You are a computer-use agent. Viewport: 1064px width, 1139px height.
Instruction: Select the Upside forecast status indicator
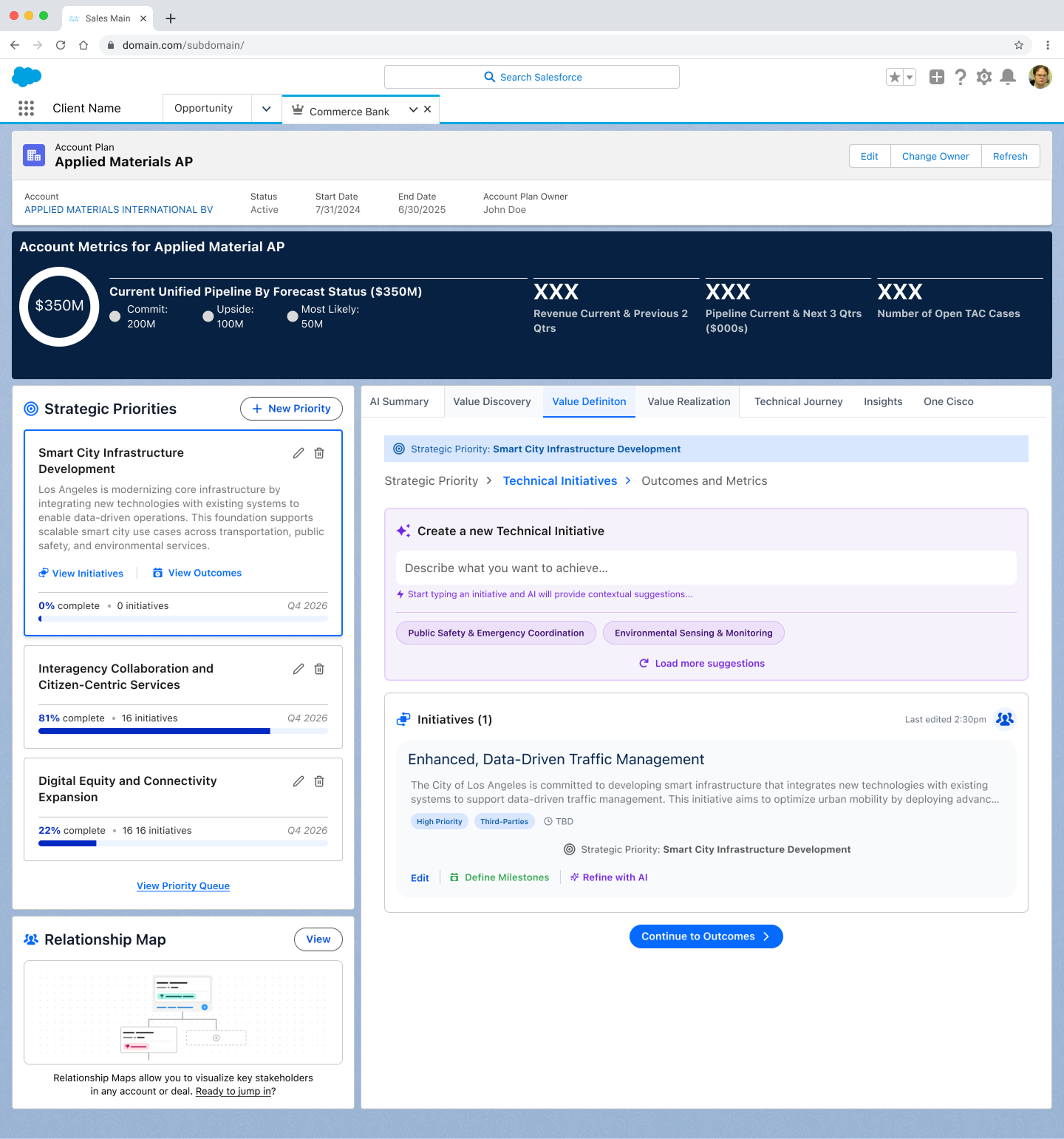[x=208, y=316]
